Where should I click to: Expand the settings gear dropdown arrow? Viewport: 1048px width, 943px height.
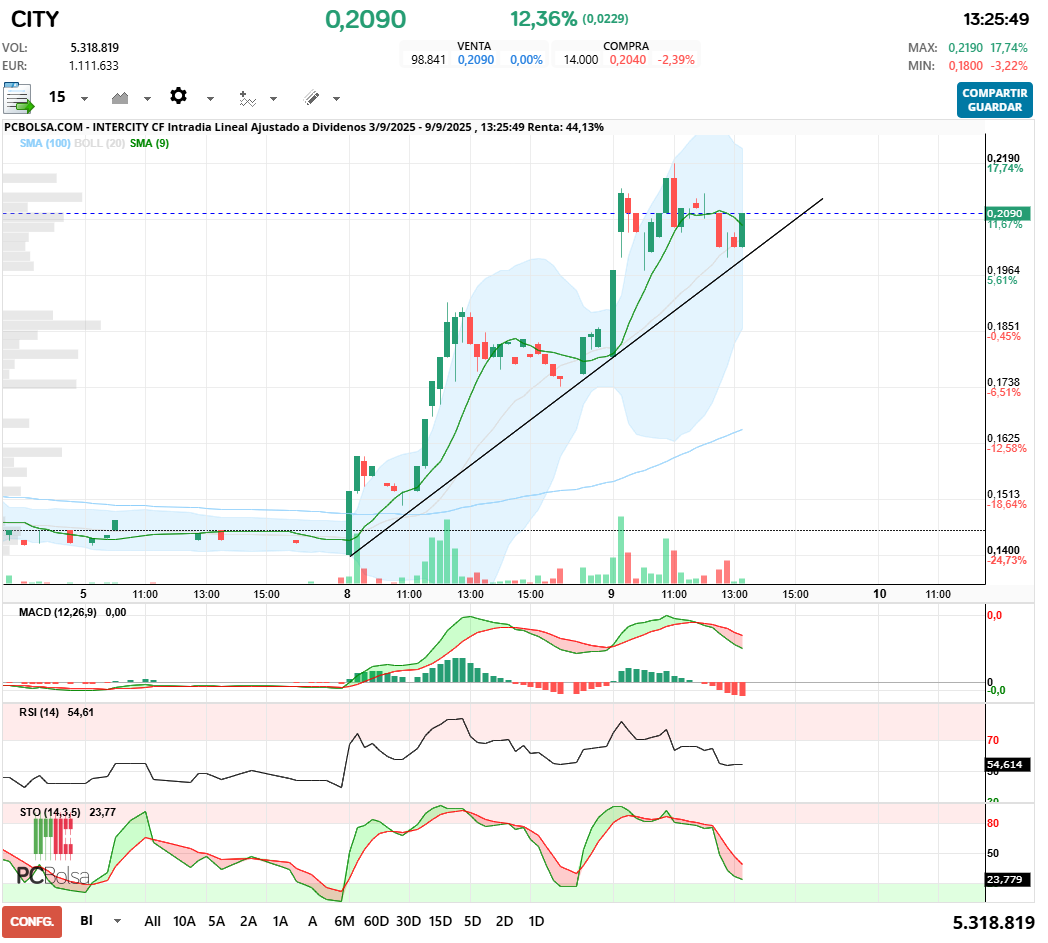click(x=210, y=99)
